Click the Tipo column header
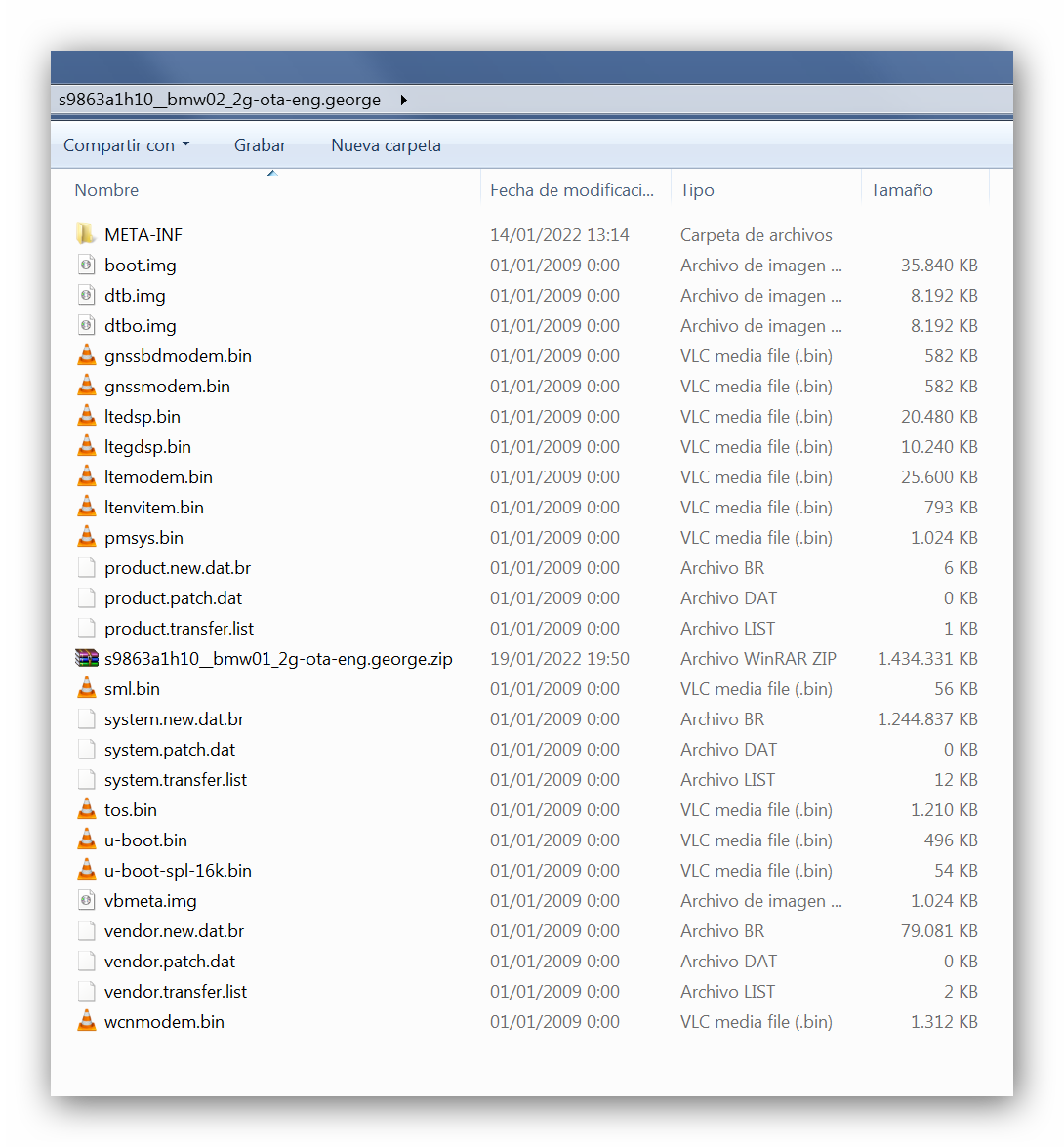1064x1147 pixels. (697, 190)
